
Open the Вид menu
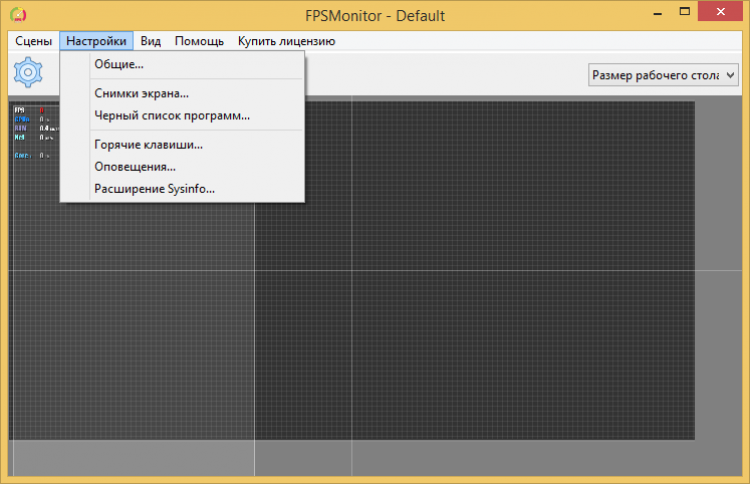click(x=151, y=41)
